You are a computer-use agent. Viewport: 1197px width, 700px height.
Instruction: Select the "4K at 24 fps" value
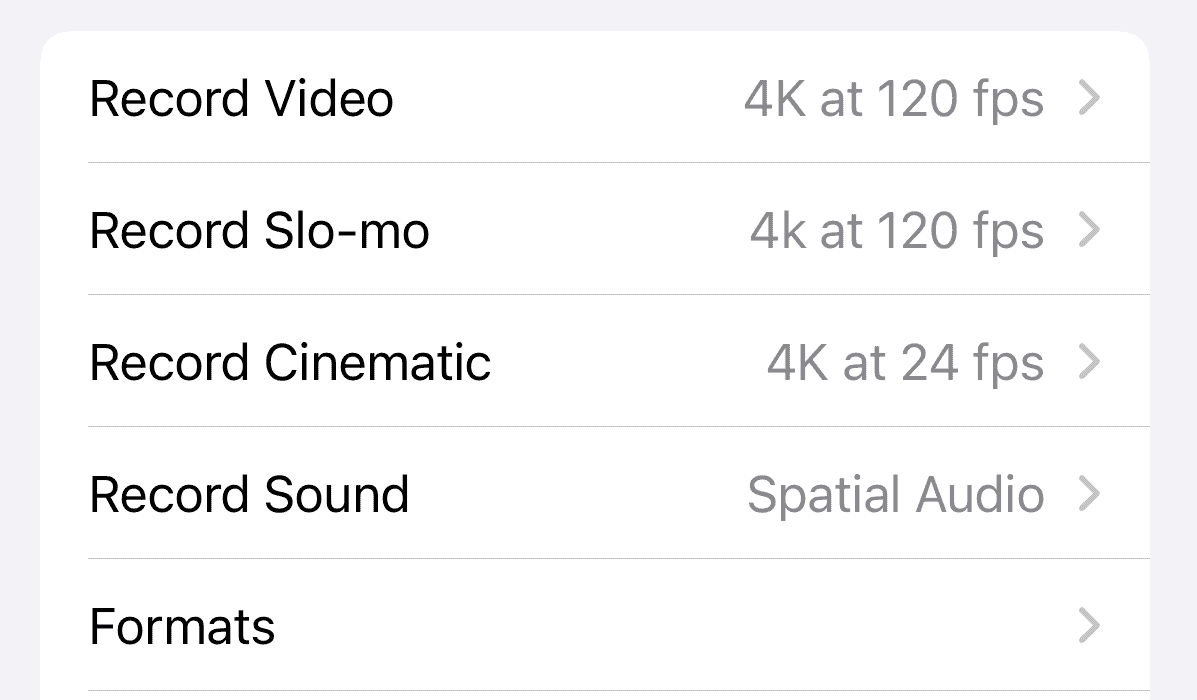click(x=905, y=363)
